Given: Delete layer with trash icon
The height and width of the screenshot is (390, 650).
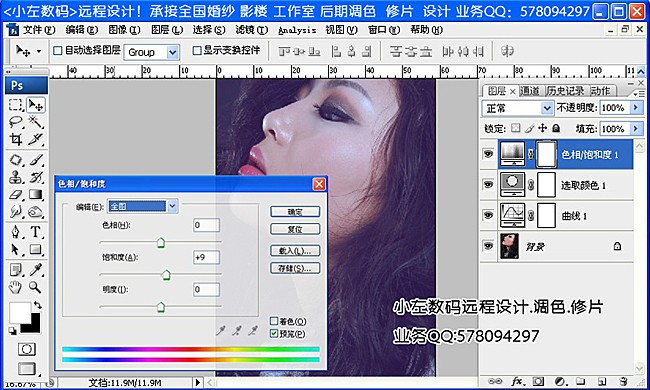Looking at the screenshot, I should (x=623, y=381).
